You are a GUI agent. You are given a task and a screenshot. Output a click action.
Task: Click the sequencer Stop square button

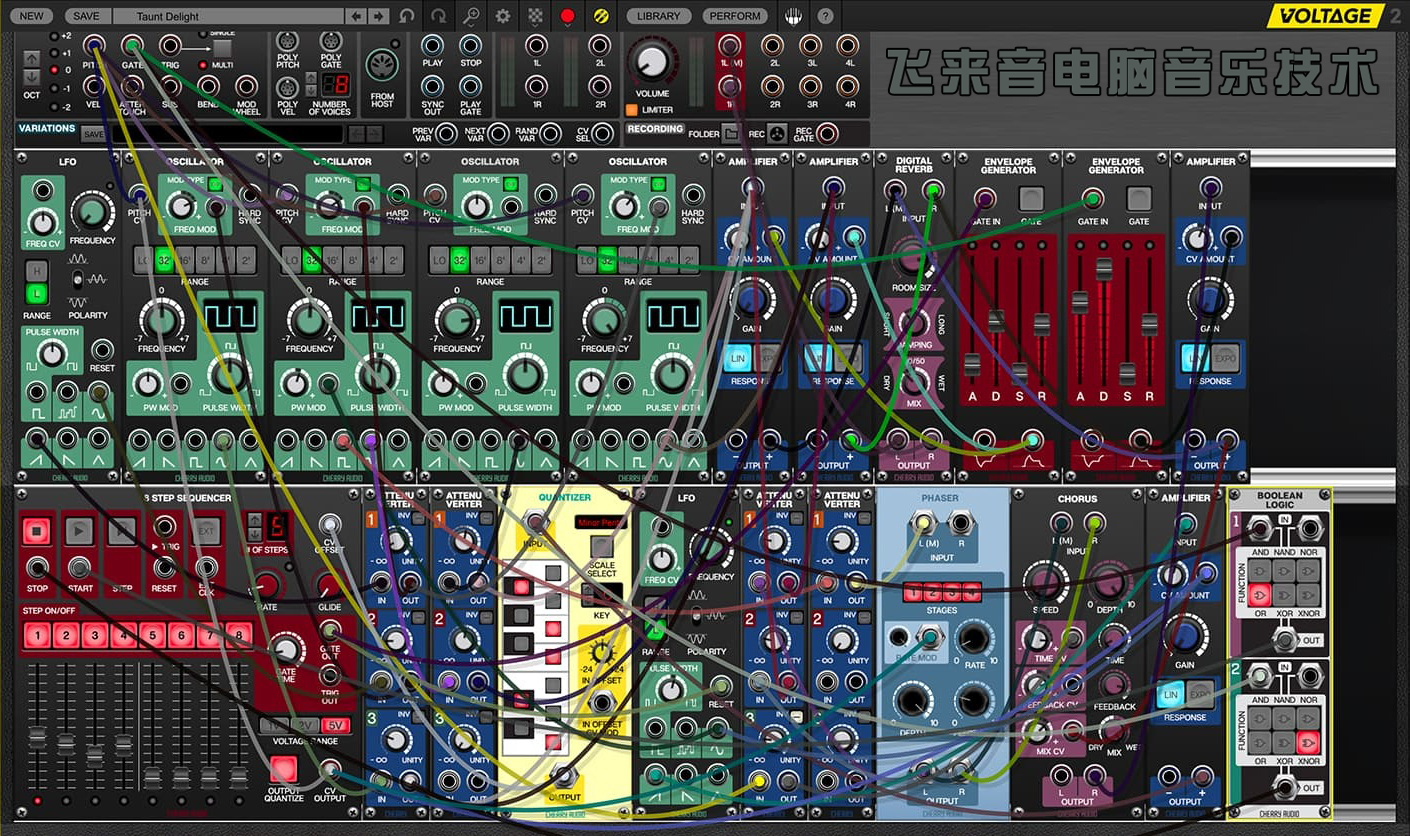pos(37,530)
